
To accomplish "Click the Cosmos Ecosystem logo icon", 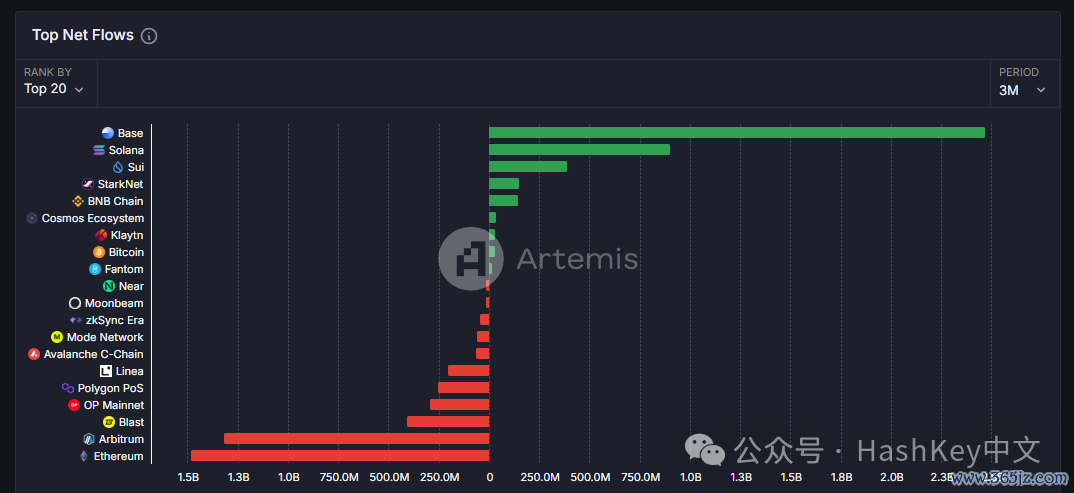I will click(32, 218).
